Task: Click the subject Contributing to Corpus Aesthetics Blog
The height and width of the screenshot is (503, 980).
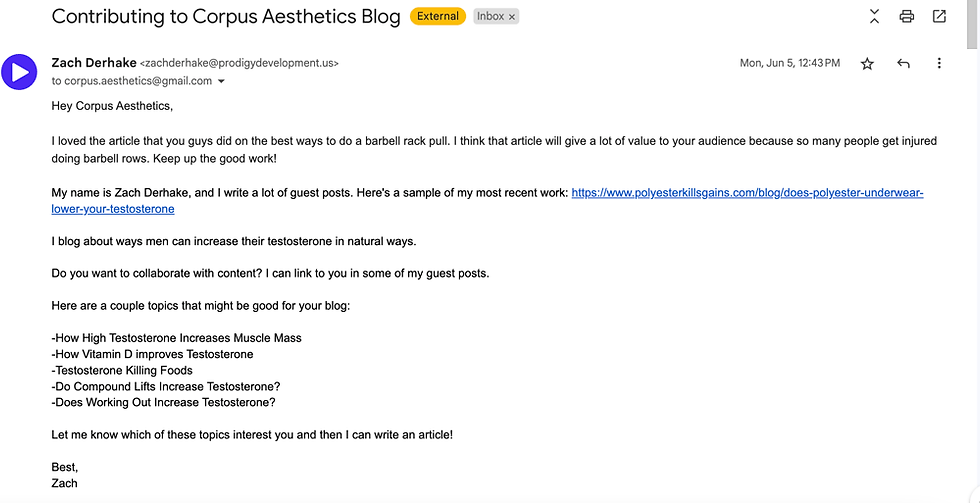Action: click(x=226, y=17)
